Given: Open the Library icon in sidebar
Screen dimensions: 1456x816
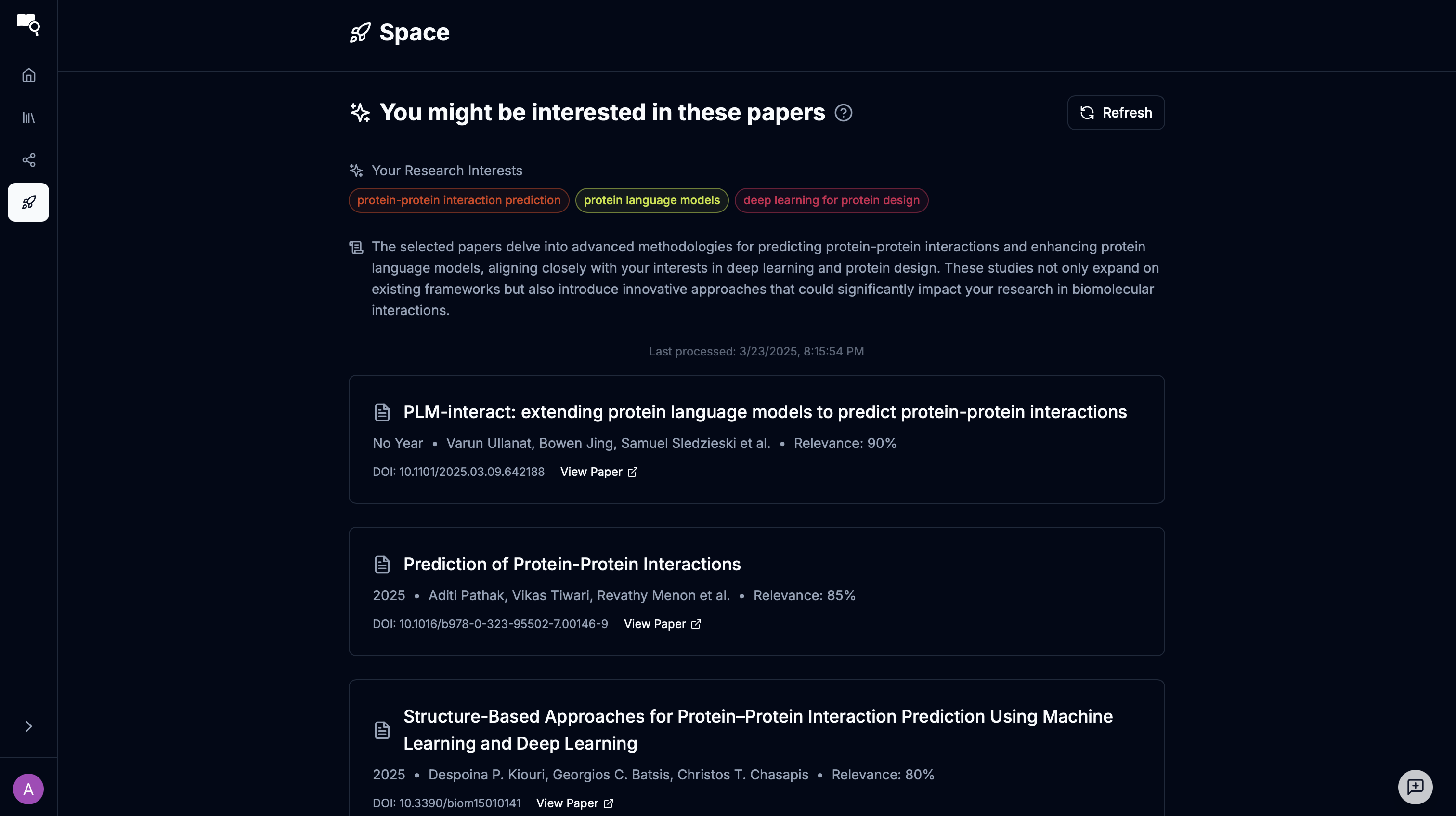Looking at the screenshot, I should point(28,118).
